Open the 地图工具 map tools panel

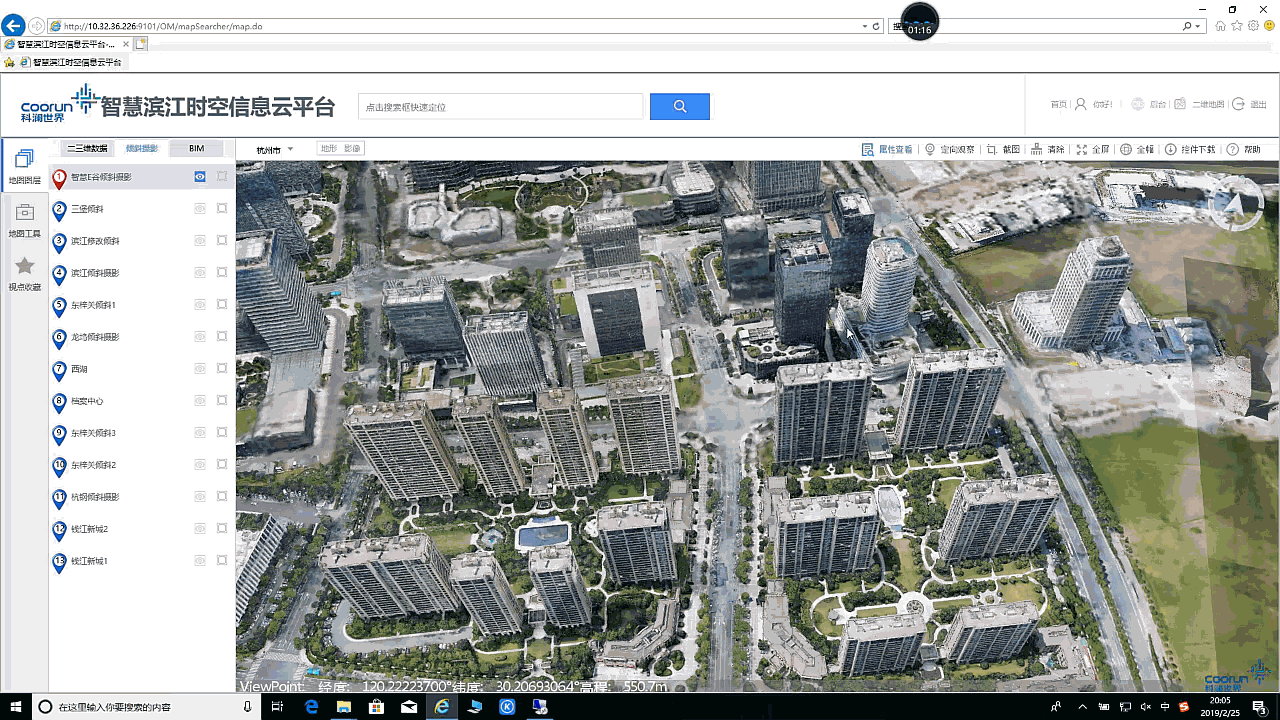pos(25,220)
